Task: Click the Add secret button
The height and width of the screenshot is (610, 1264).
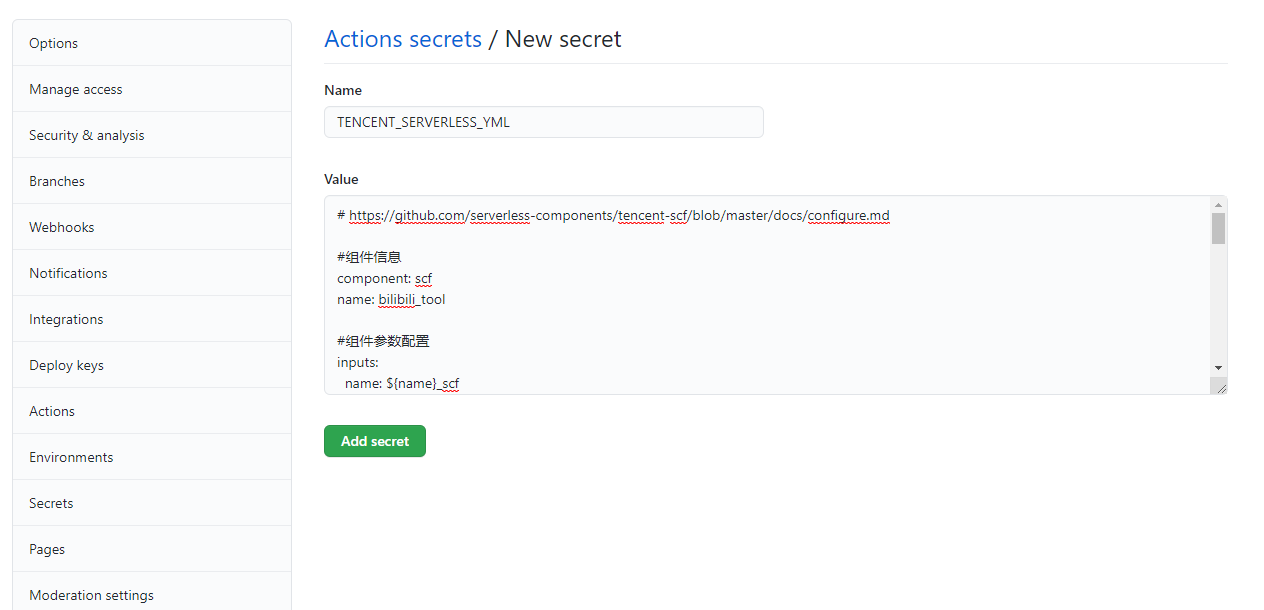Action: 374,440
